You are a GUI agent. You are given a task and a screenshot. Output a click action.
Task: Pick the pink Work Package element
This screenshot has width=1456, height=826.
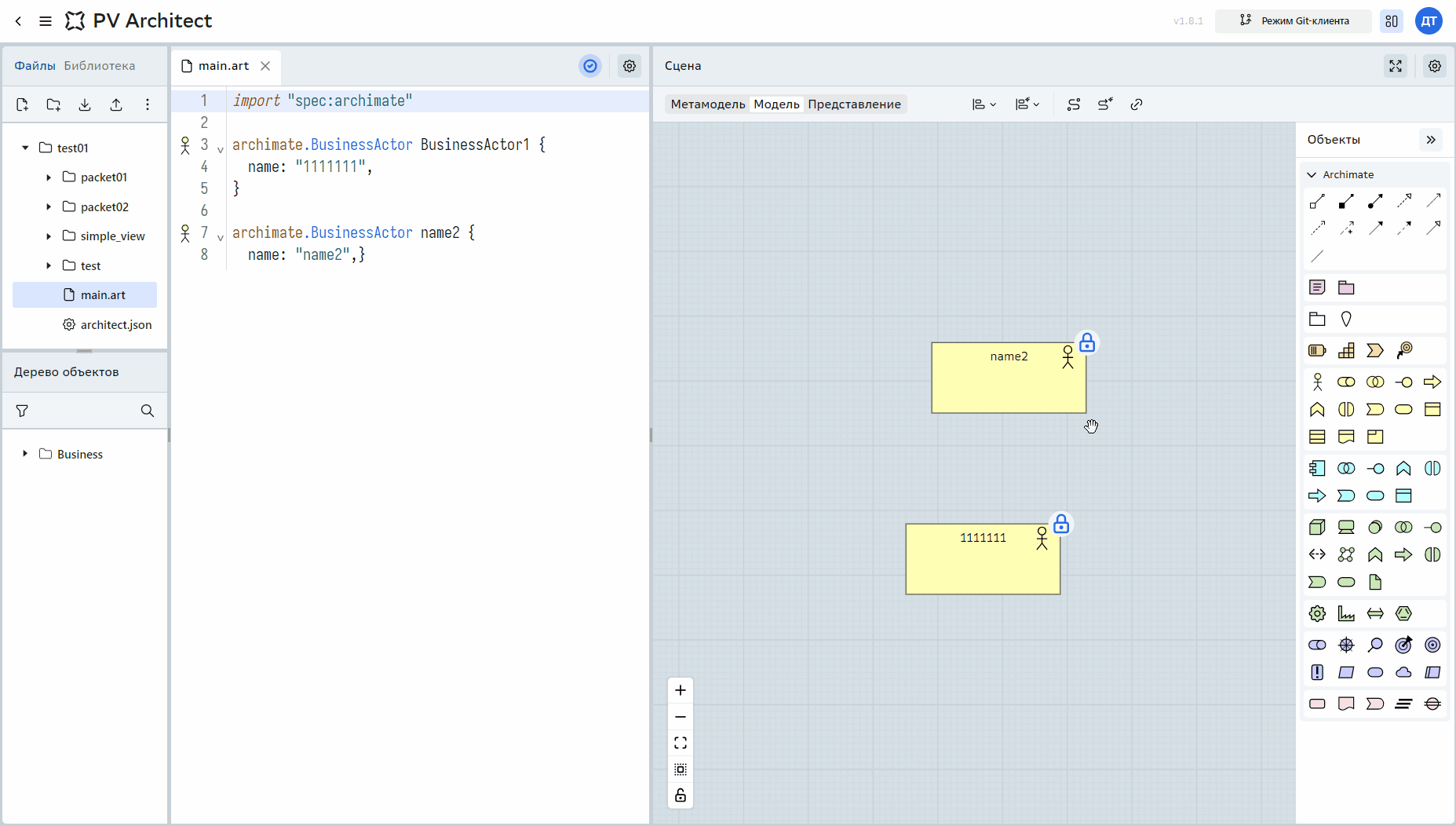coord(1317,704)
